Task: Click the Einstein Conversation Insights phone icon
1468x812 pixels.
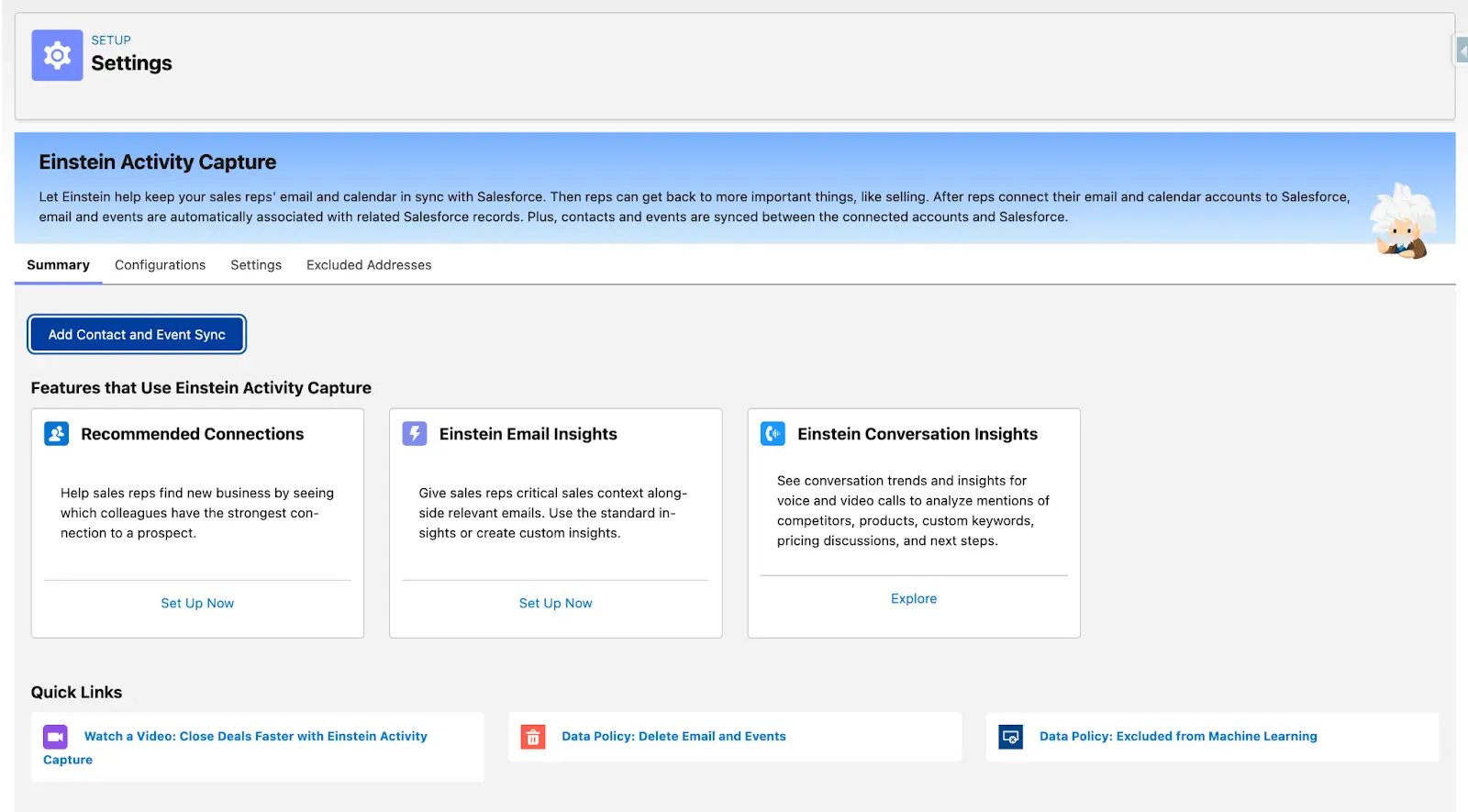Action: pos(773,434)
